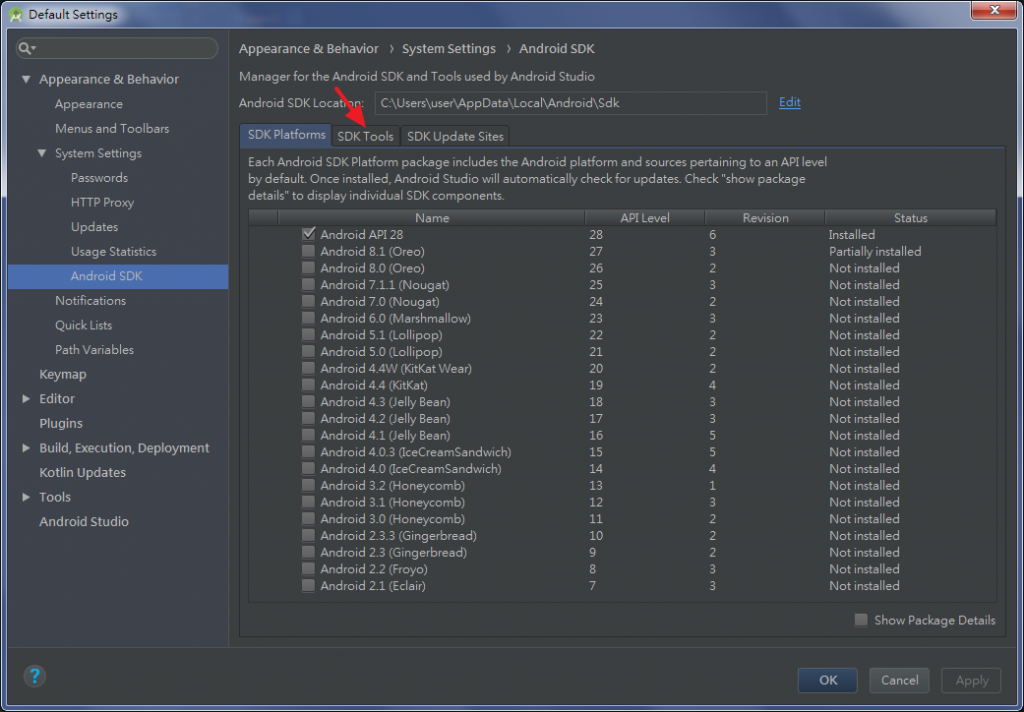This screenshot has height=712, width=1024.
Task: Select 'Android 3.0 (Honeycomb)' row name
Action: coord(392,519)
